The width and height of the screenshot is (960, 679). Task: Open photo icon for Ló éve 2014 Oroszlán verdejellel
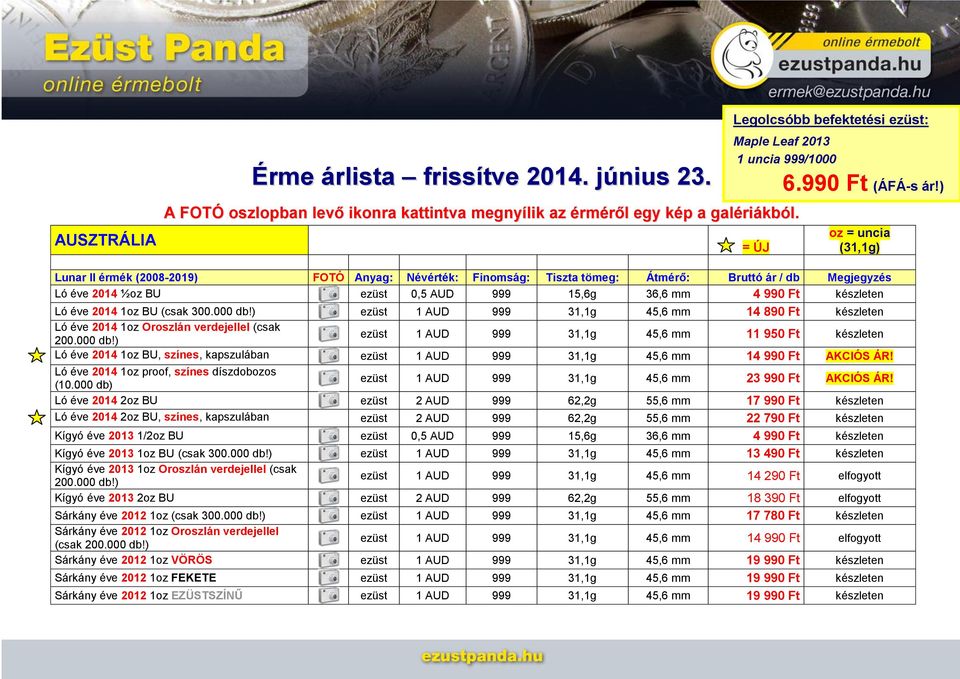tap(329, 334)
